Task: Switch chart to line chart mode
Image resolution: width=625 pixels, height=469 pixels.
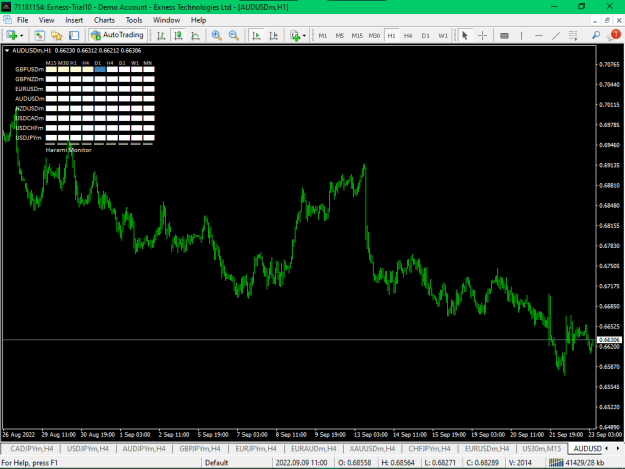Action: 195,35
